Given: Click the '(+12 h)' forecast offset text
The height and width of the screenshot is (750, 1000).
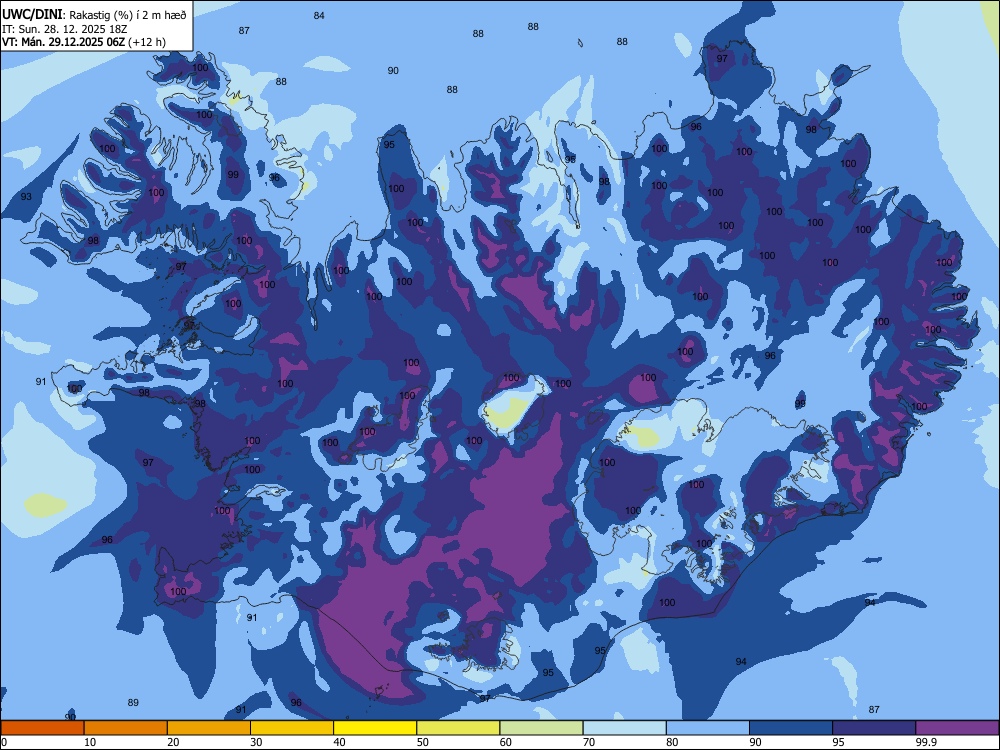Looking at the screenshot, I should [147, 42].
